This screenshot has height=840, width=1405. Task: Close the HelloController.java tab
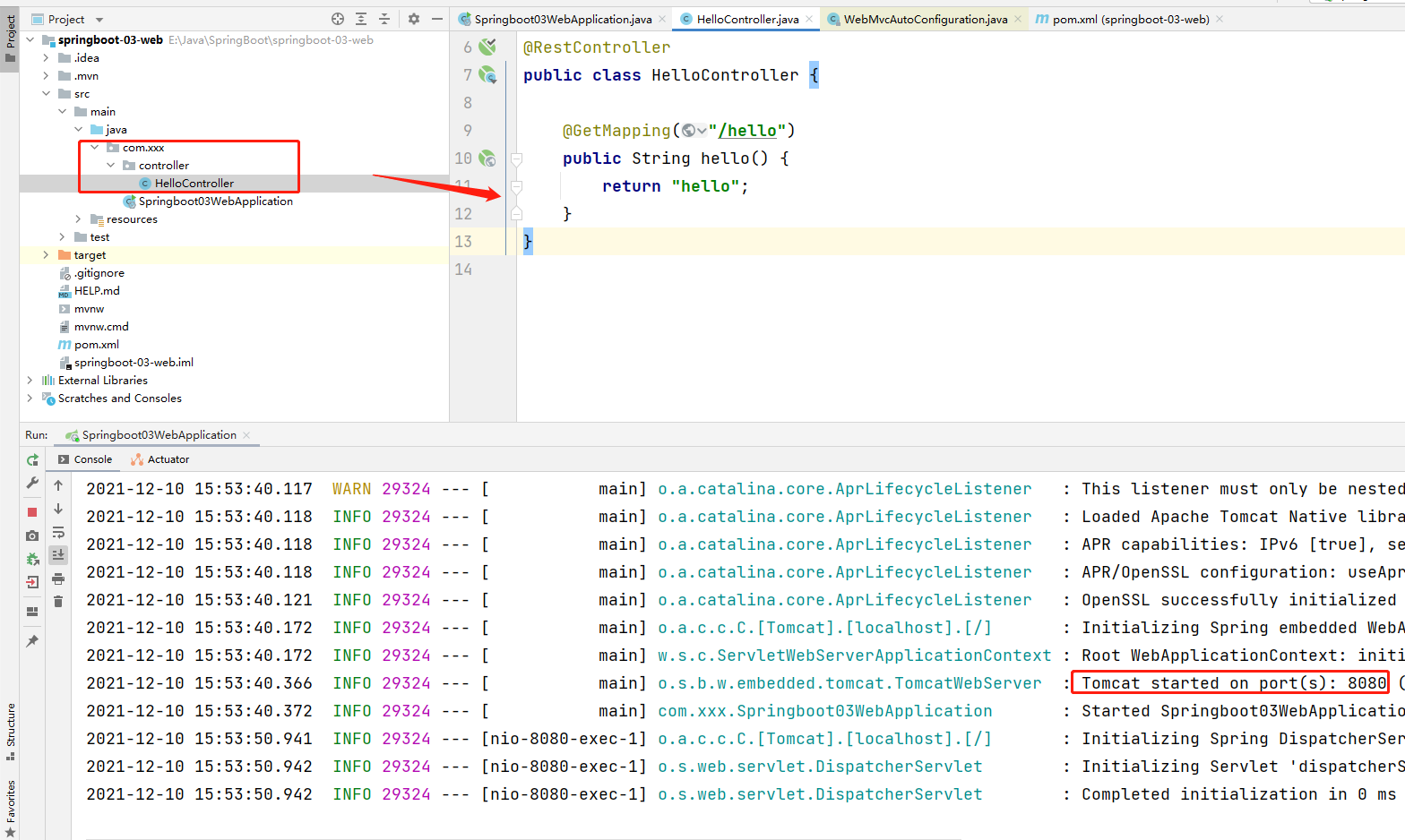809,19
